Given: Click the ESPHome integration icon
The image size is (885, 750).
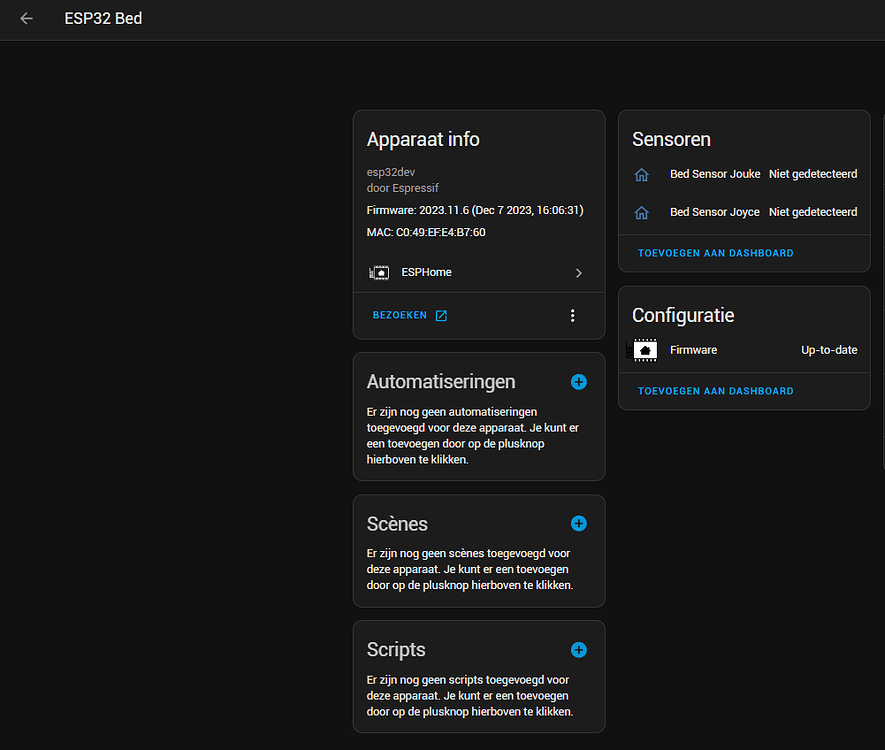Looking at the screenshot, I should [379, 272].
